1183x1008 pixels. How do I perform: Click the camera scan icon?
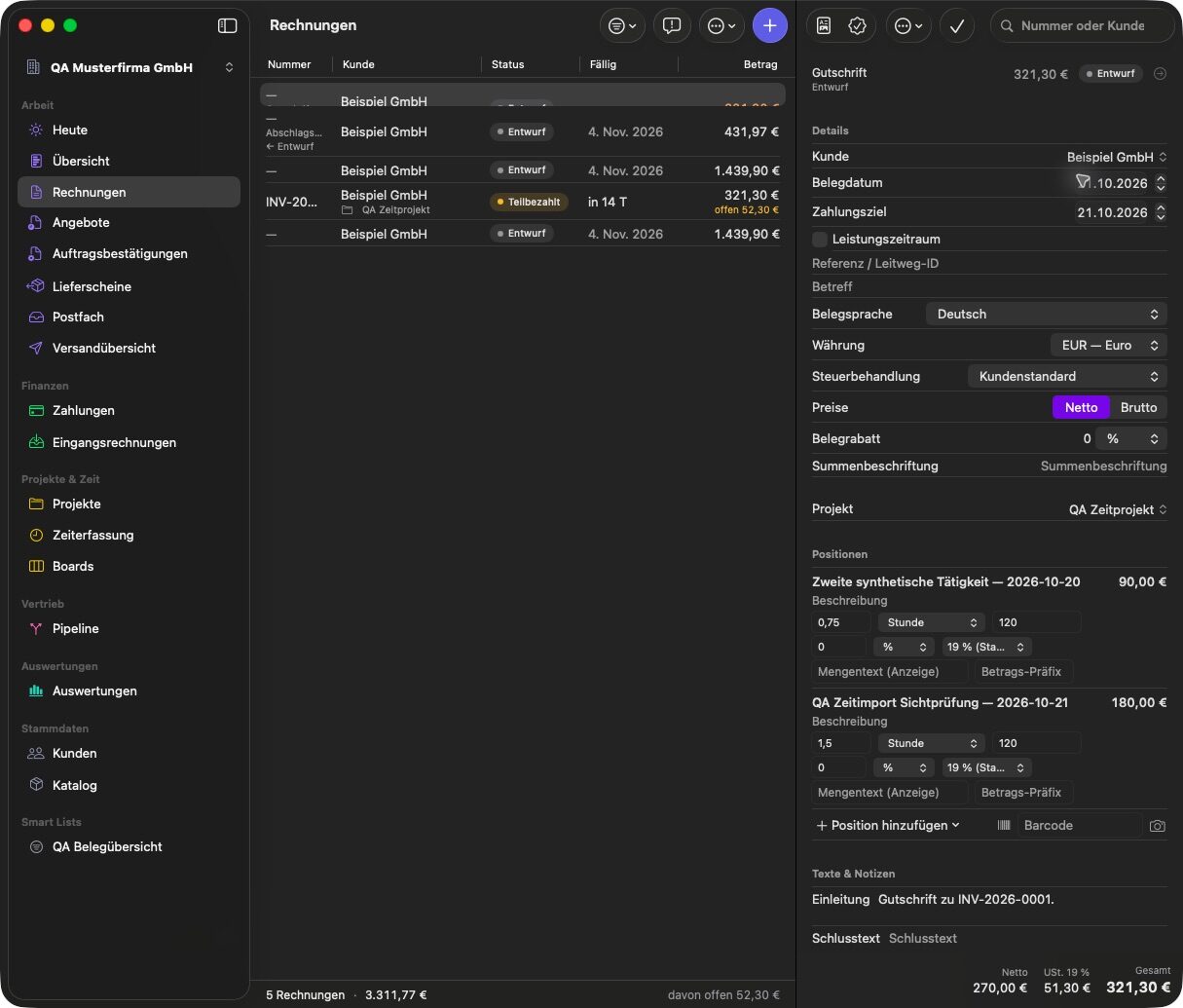pos(1157,826)
